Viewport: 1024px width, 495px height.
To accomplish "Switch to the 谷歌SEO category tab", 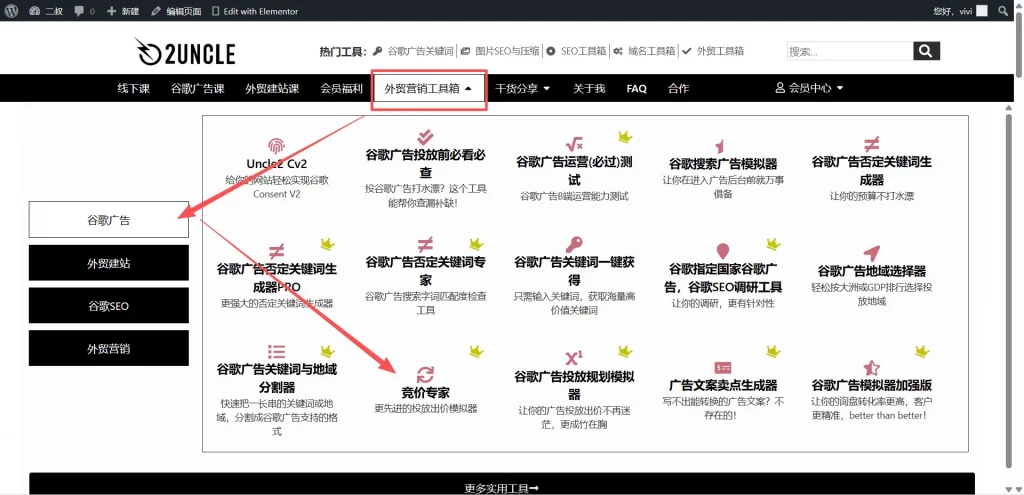I will click(108, 306).
